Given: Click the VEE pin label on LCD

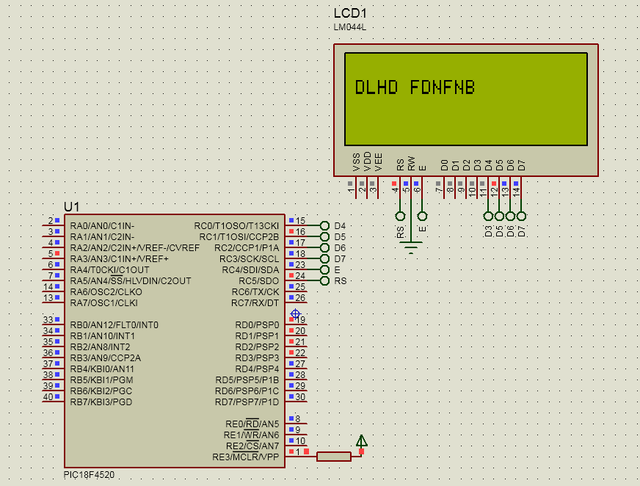Looking at the screenshot, I should click(378, 162).
